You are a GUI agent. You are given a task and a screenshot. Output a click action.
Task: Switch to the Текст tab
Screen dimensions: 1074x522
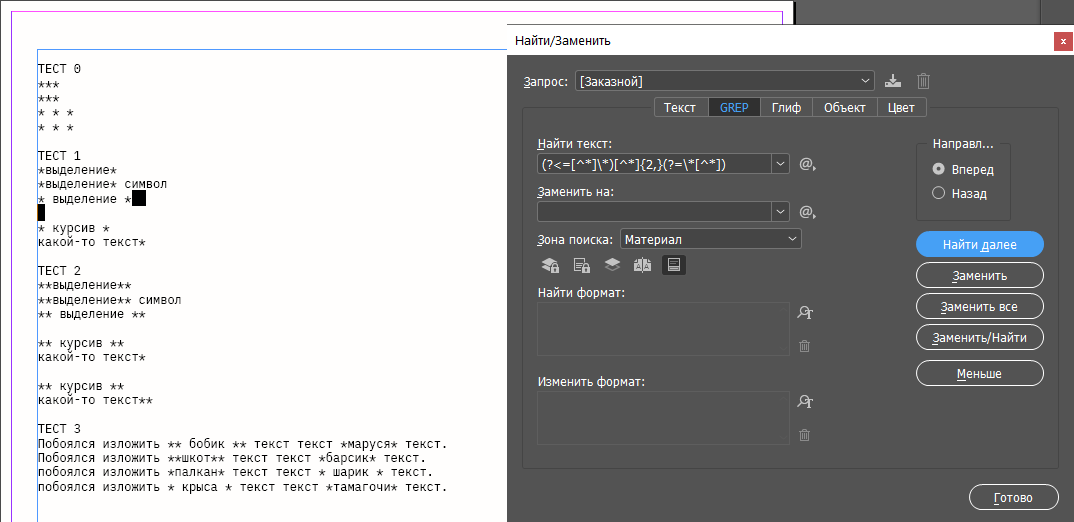(680, 108)
